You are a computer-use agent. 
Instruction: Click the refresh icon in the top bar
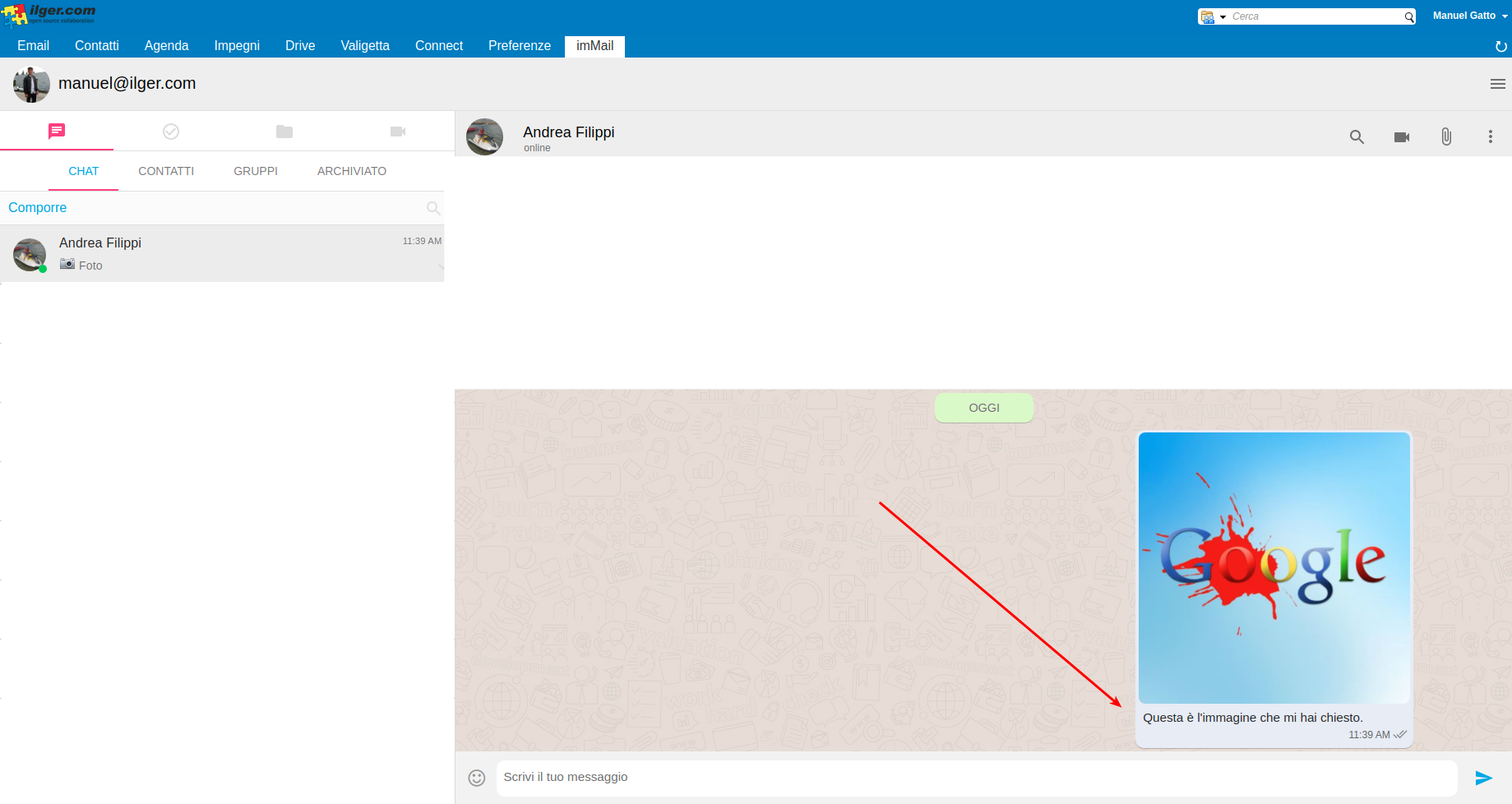[x=1500, y=46]
